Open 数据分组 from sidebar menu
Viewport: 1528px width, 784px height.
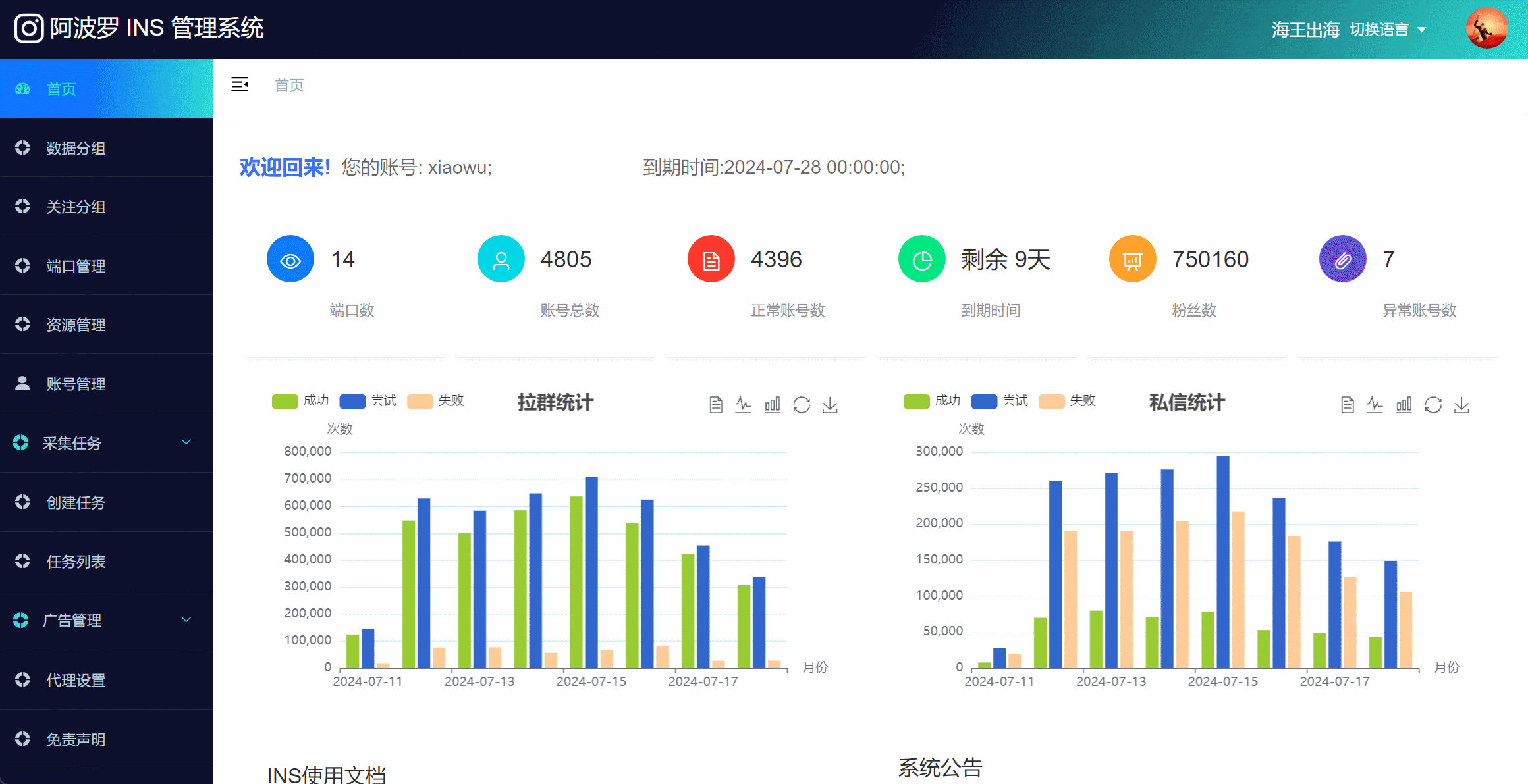(x=75, y=148)
